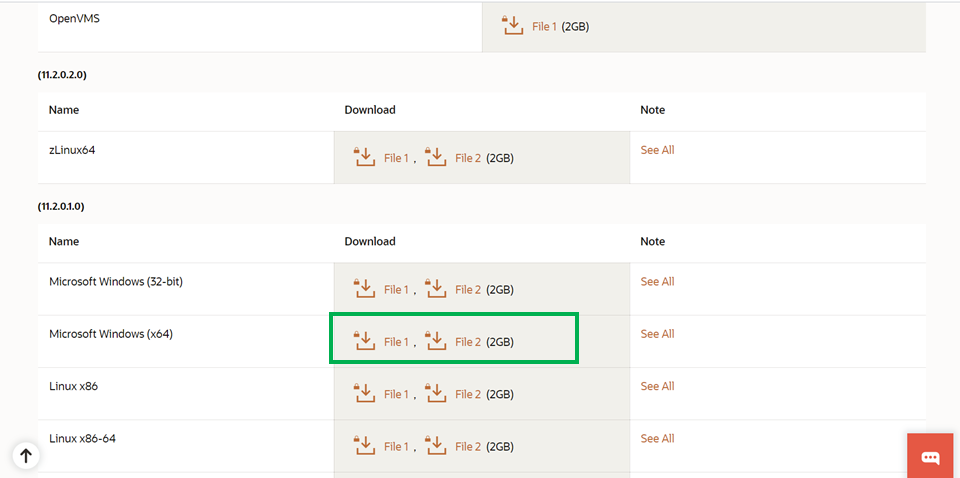Open Microsoft Windows (x64) File 2 link
This screenshot has width=960, height=478.
[x=468, y=342]
